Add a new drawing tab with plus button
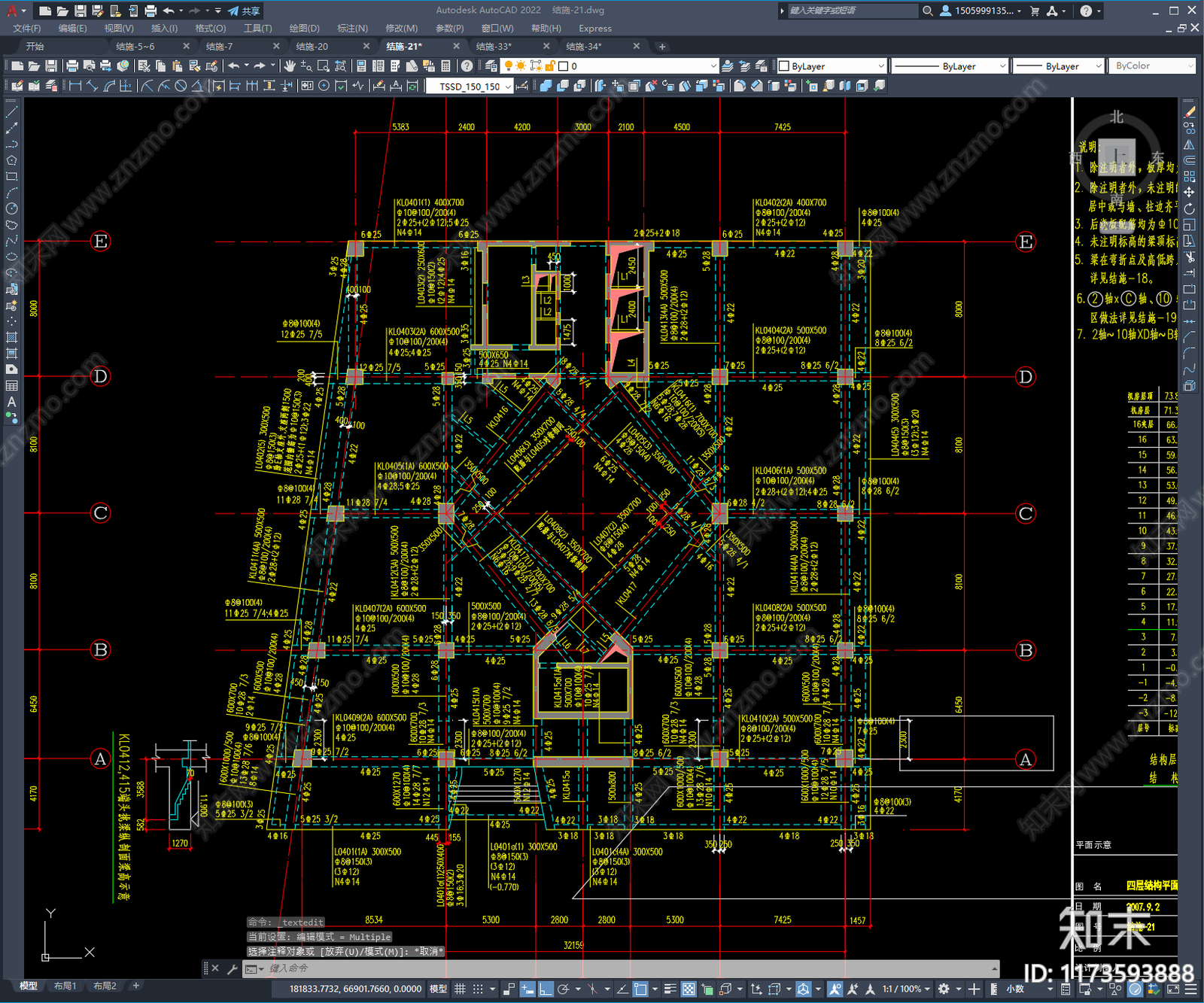 pos(662,47)
